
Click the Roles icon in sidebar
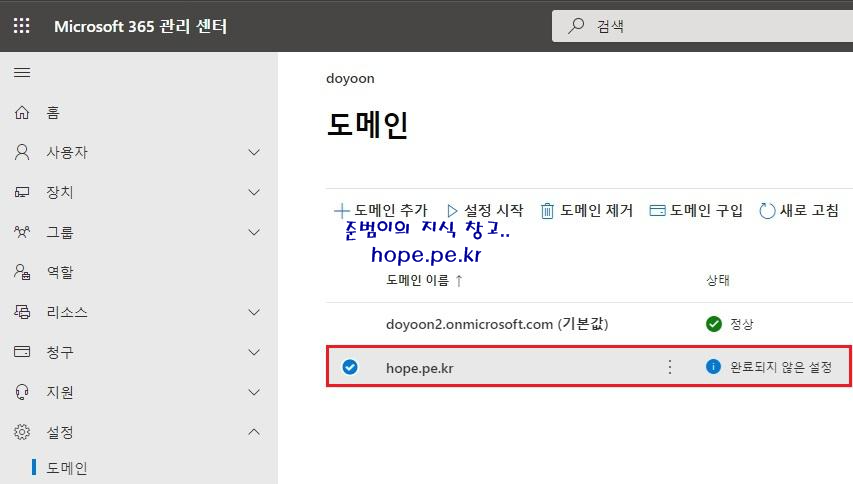[22, 272]
